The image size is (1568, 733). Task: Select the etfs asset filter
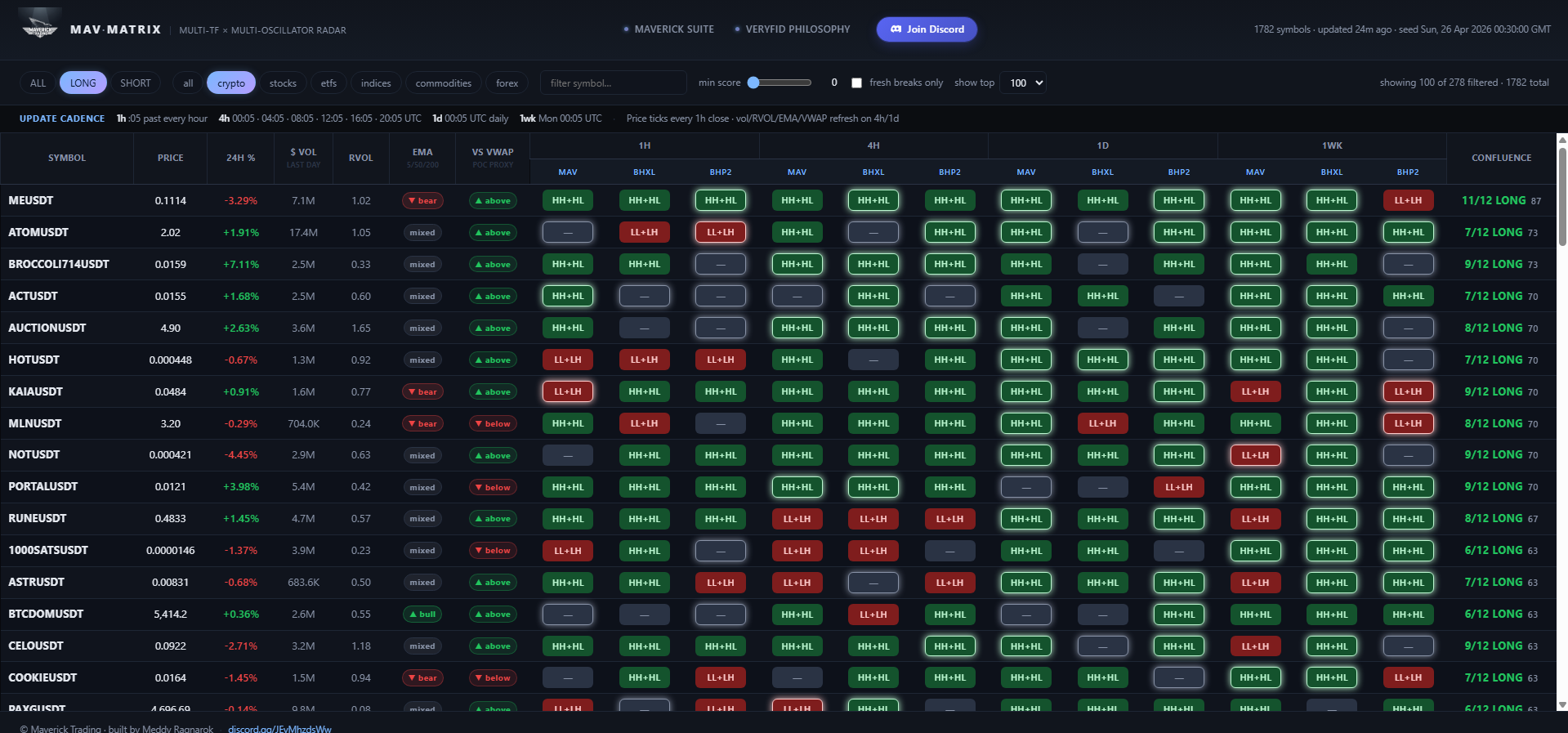[x=328, y=83]
